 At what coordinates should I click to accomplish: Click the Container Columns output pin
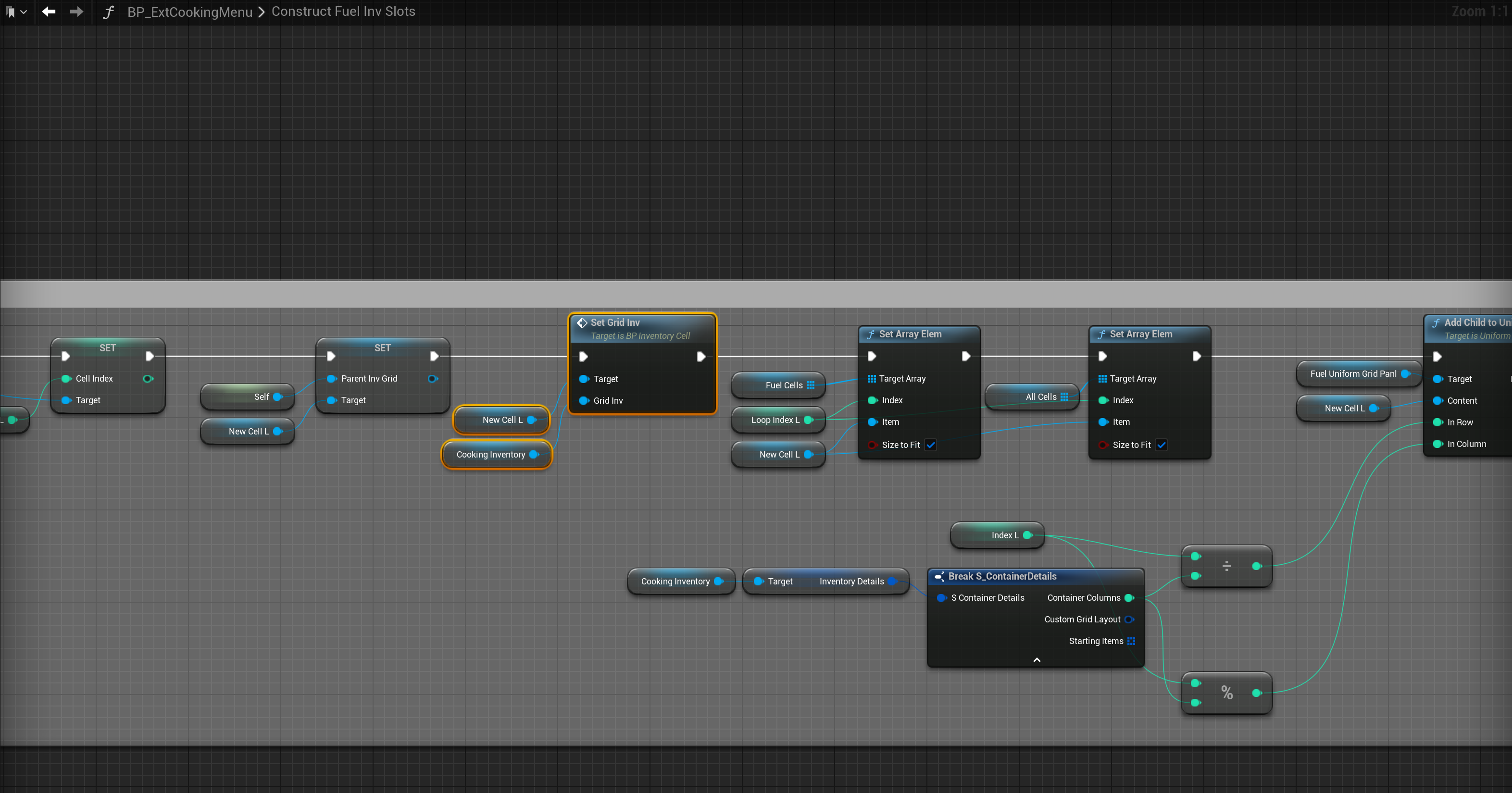(x=1129, y=597)
